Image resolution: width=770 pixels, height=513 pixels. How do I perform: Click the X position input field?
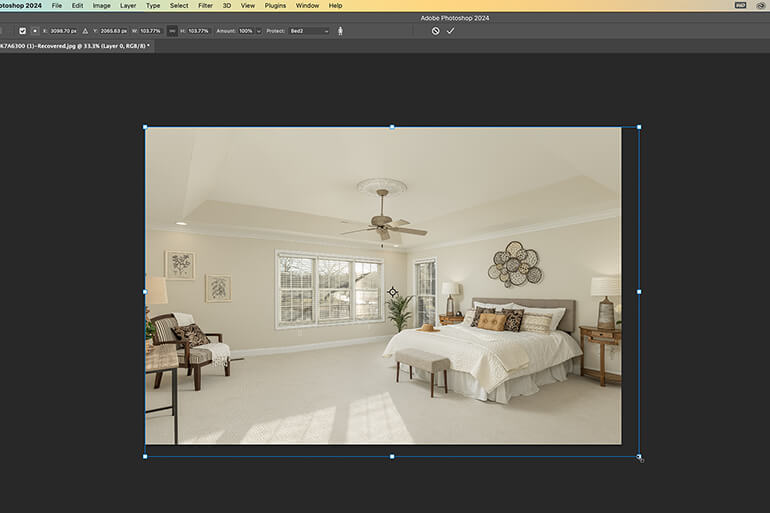click(63, 31)
